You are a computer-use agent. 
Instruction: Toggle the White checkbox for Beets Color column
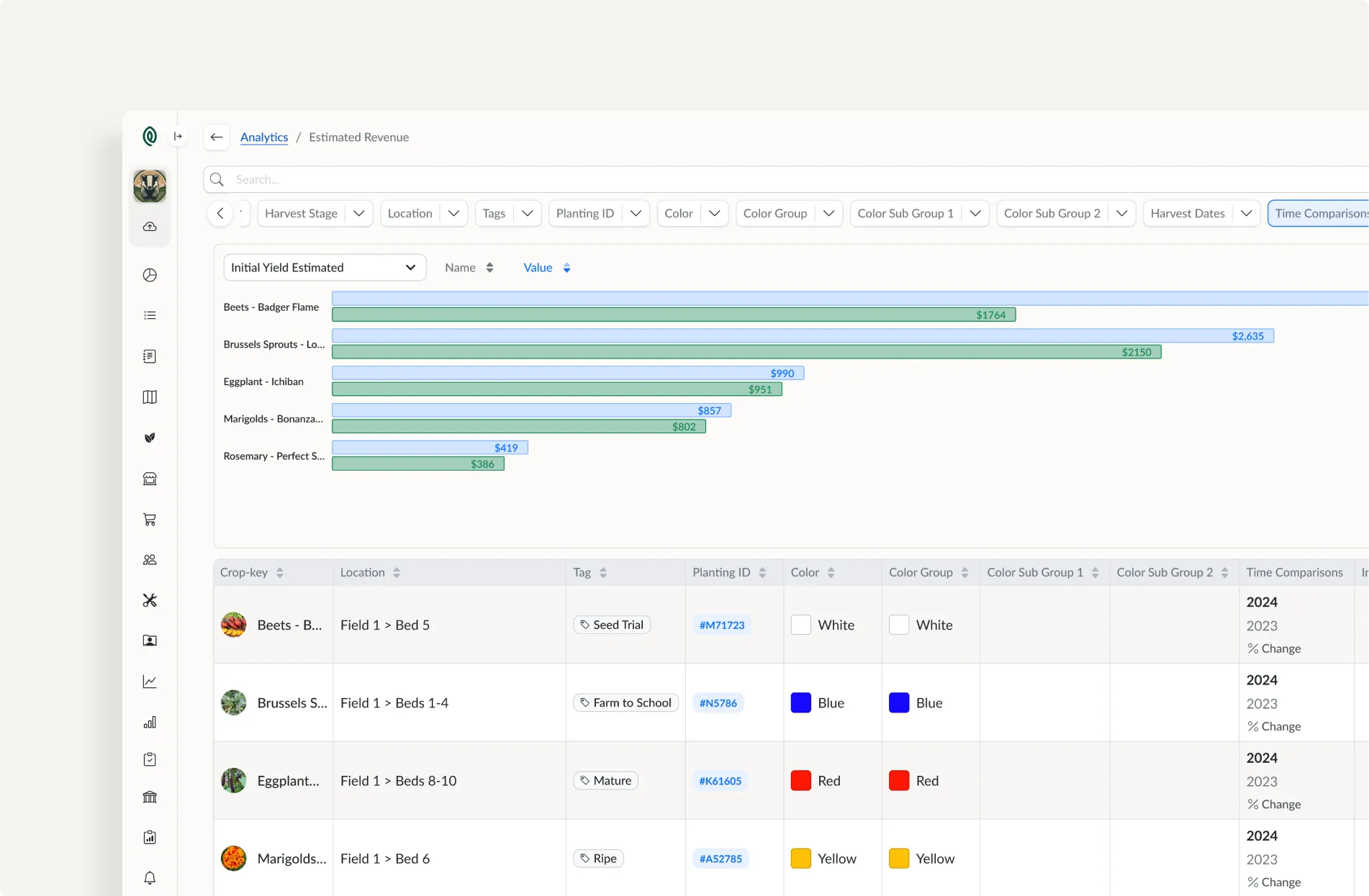tap(800, 625)
